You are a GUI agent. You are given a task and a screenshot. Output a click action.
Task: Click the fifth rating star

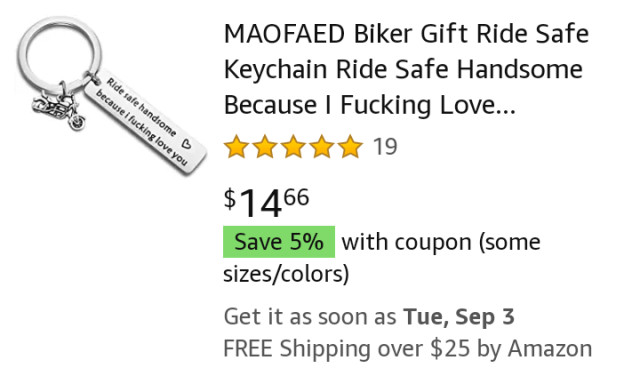(350, 147)
